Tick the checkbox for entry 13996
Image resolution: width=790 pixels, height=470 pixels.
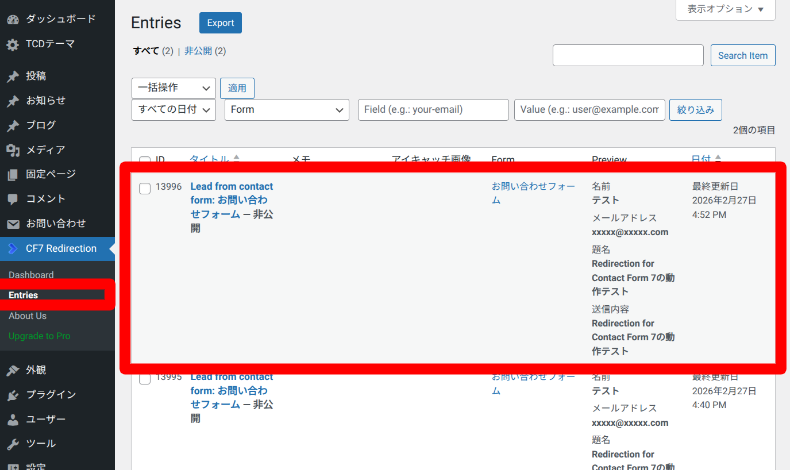click(145, 188)
